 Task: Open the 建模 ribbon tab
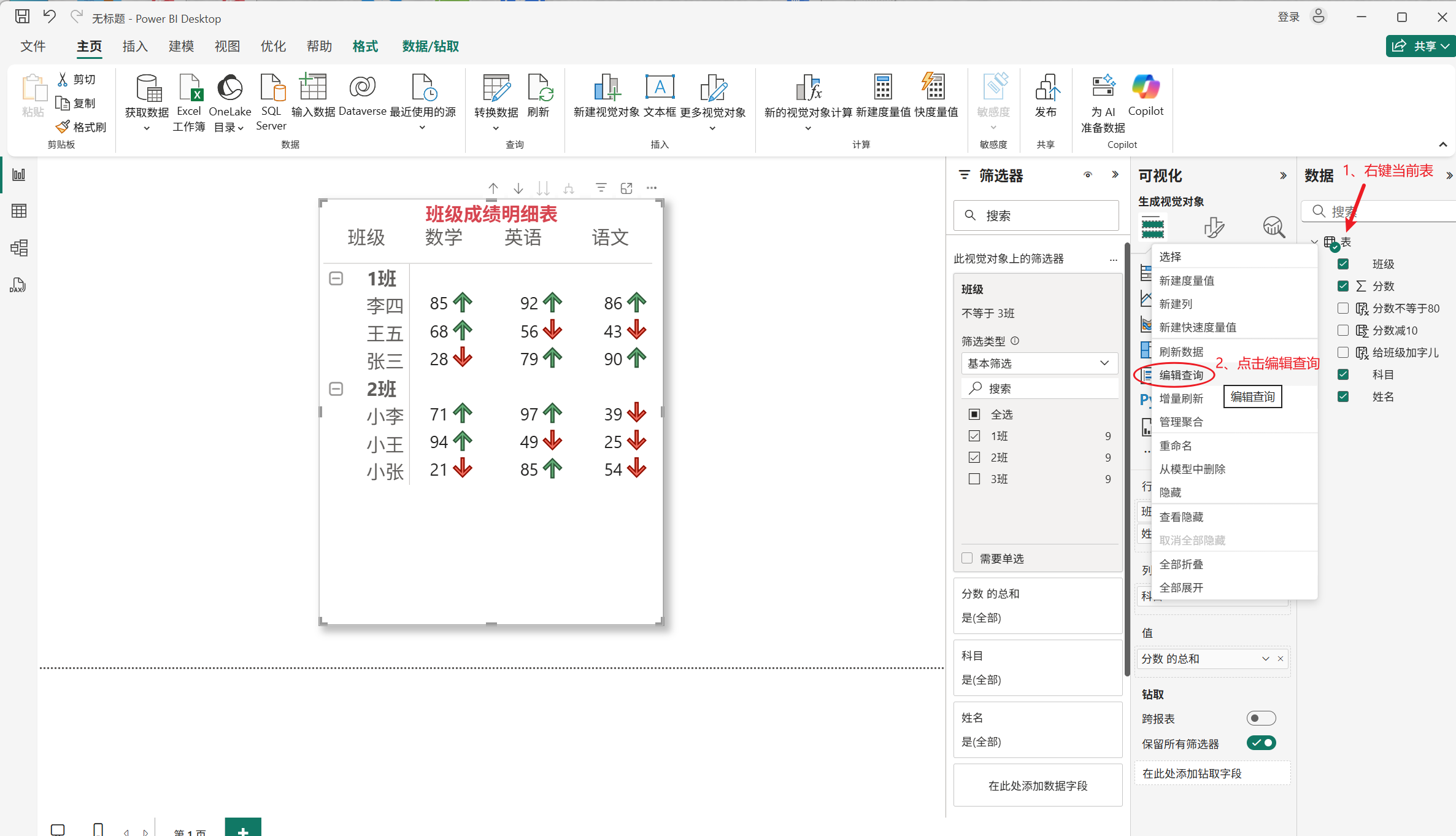[181, 47]
